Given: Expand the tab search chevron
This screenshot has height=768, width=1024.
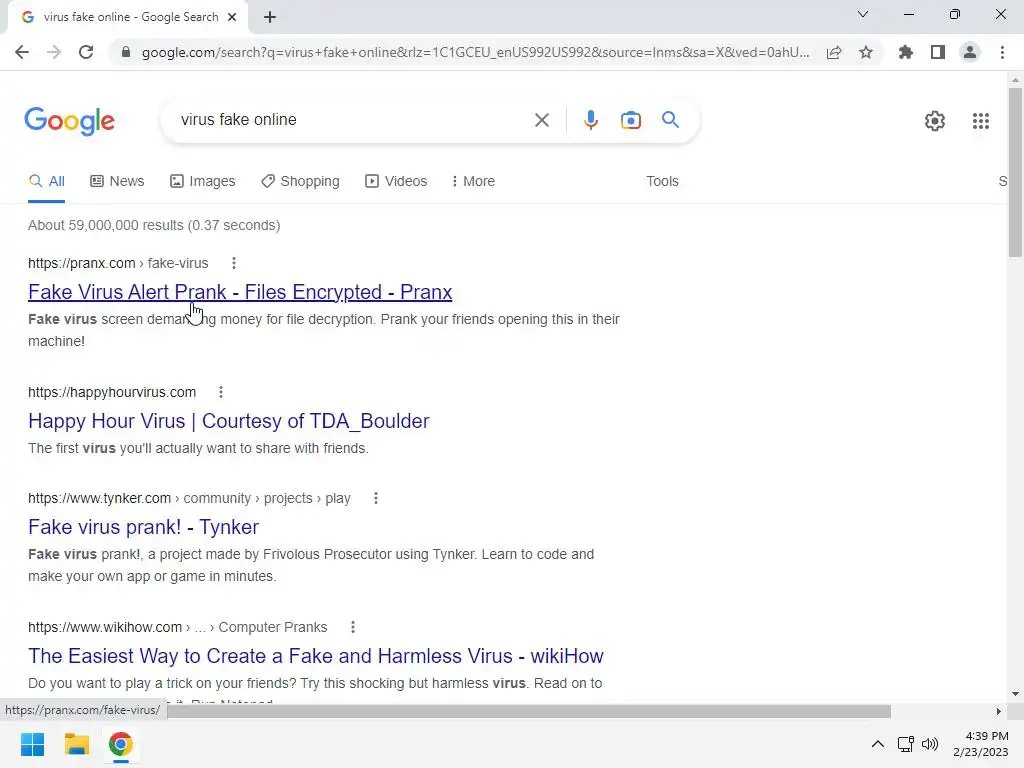Looking at the screenshot, I should tap(863, 14).
